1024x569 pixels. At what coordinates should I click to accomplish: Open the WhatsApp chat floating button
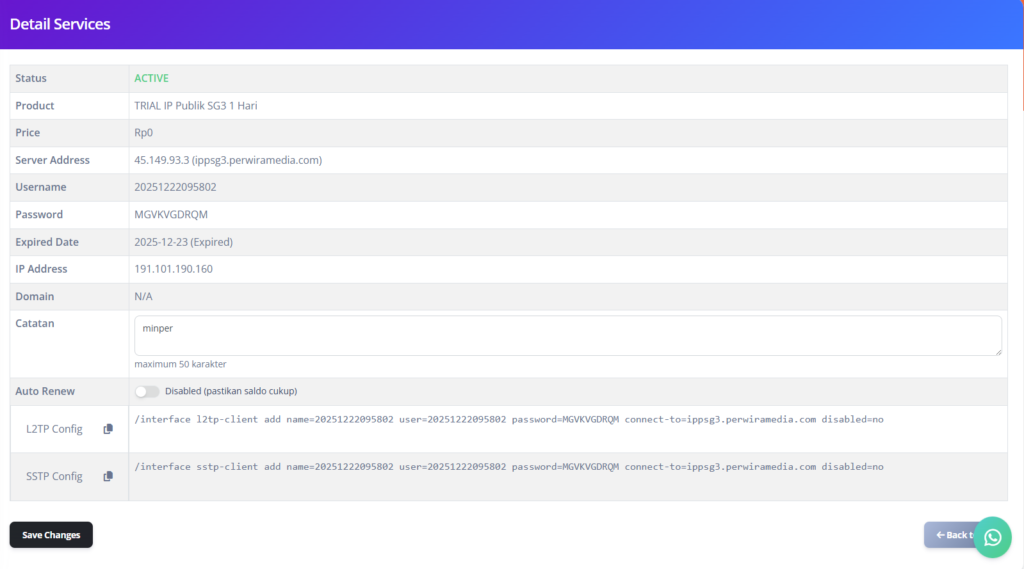coord(991,537)
